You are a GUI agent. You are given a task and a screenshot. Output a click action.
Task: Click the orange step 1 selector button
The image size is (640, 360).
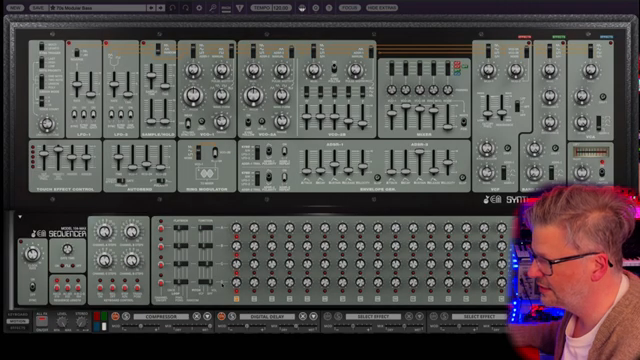236,299
